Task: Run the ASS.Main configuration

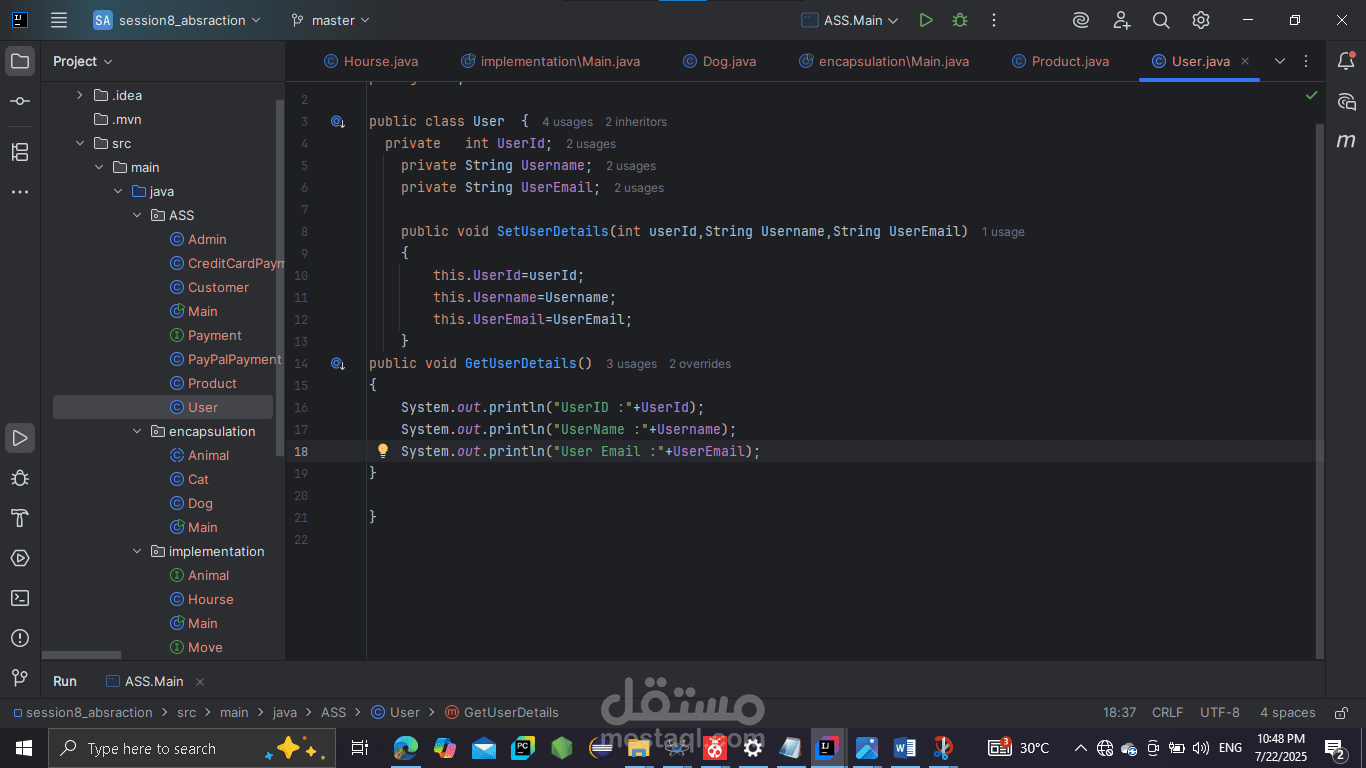Action: pos(926,20)
